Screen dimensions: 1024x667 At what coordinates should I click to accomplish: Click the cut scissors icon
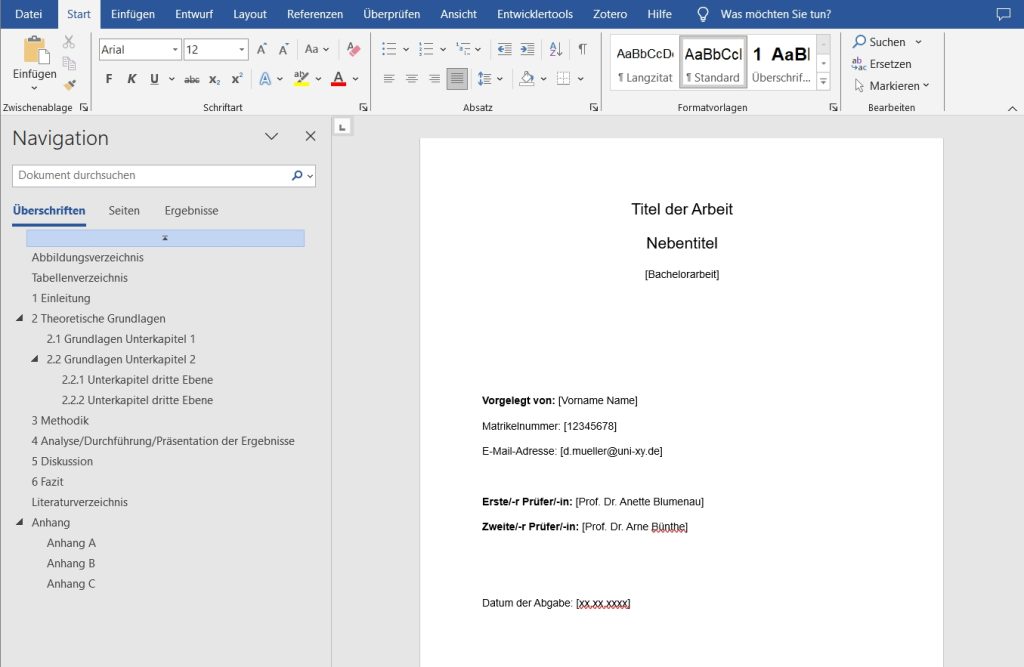click(x=69, y=42)
